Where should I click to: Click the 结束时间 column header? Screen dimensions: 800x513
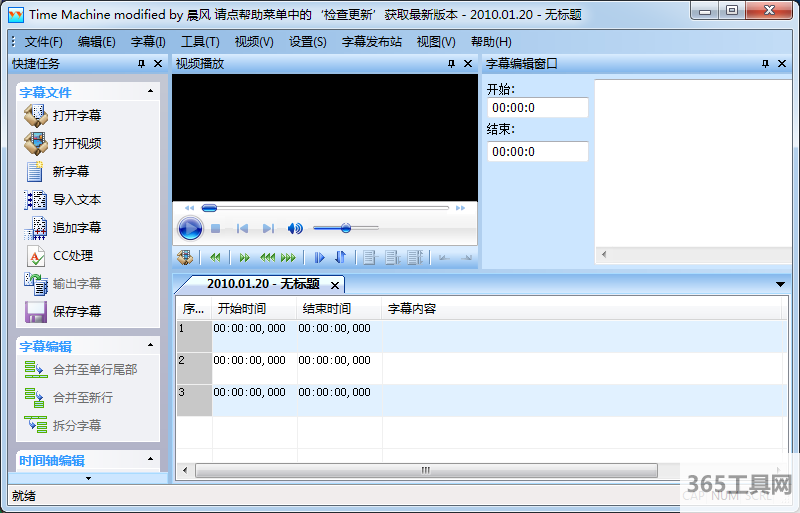(x=339, y=309)
